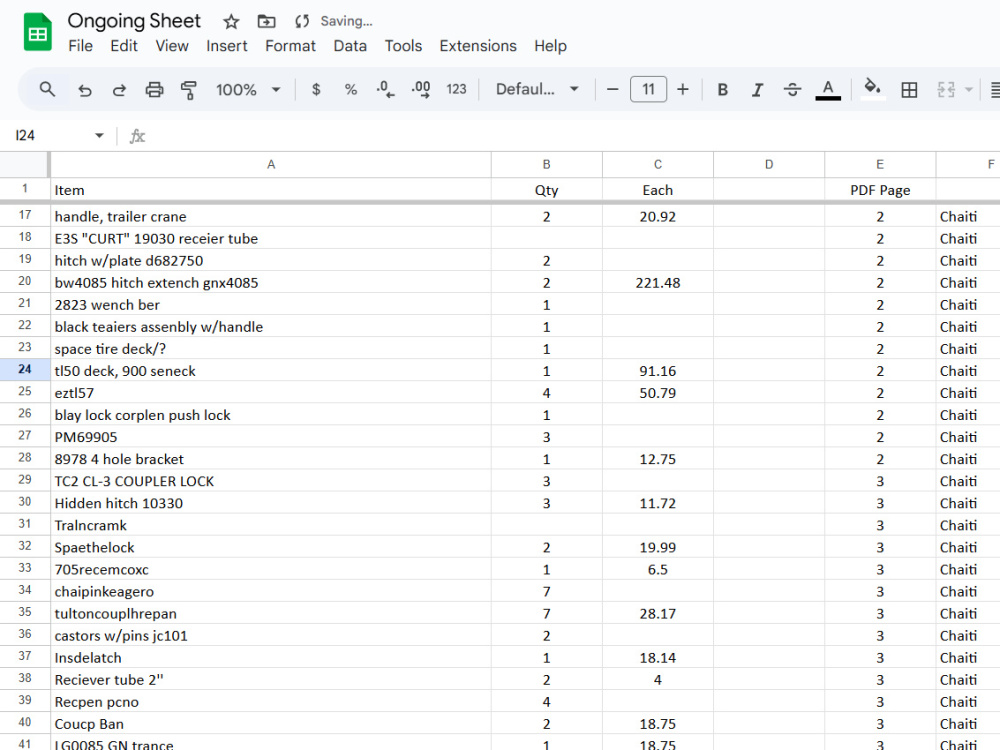This screenshot has height=750, width=1000.
Task: Open the Help menu
Action: 550,46
